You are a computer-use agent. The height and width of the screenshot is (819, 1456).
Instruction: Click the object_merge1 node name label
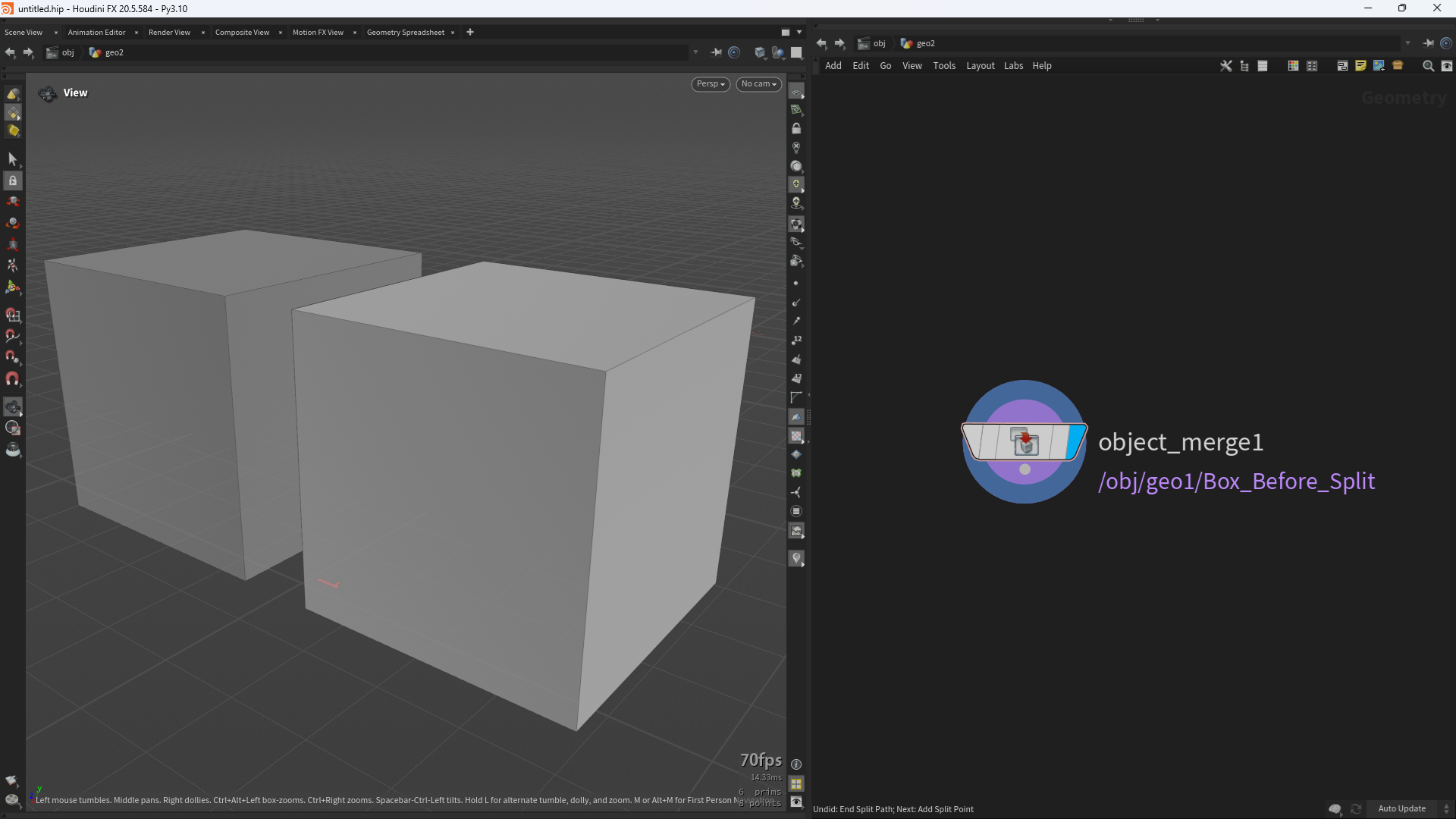[1181, 442]
